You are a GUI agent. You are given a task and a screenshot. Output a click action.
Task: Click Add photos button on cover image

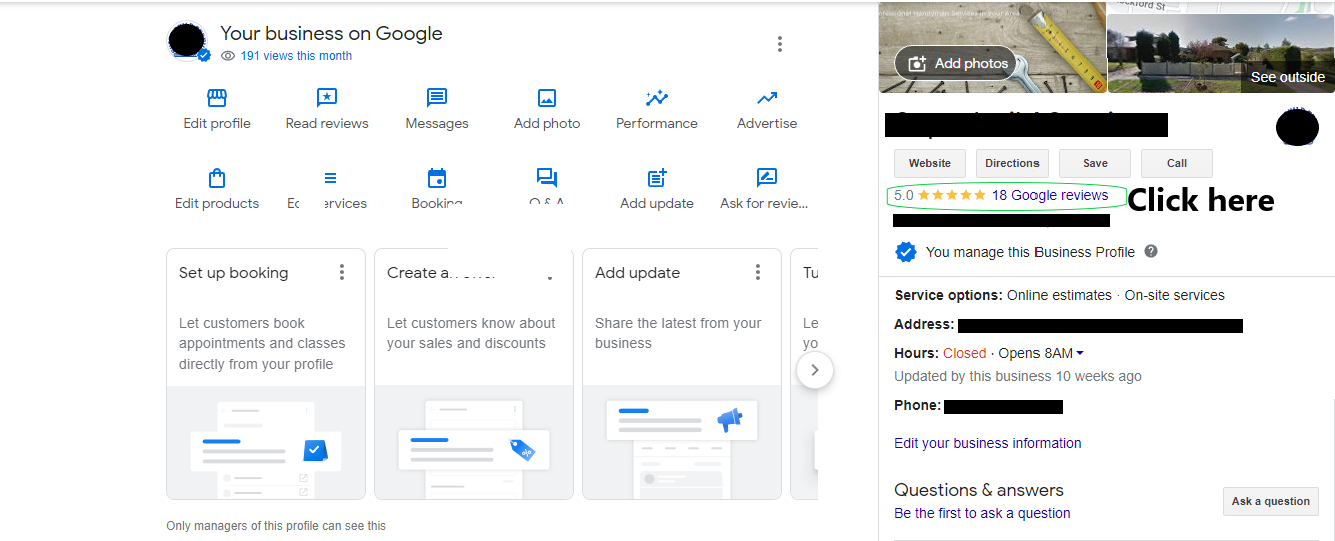tap(957, 64)
